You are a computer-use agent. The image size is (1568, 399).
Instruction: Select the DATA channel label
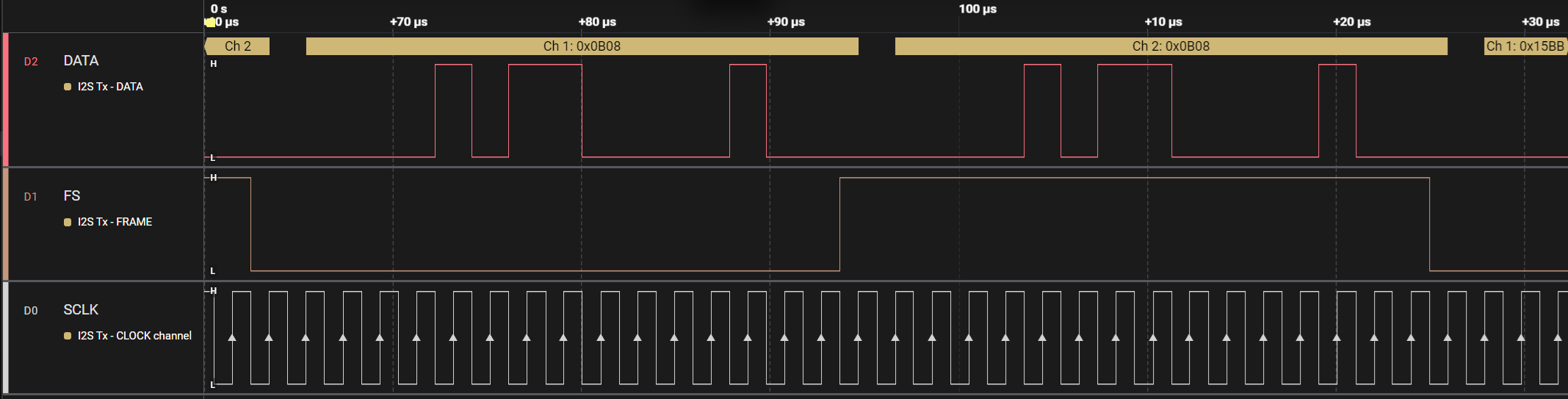(x=81, y=61)
